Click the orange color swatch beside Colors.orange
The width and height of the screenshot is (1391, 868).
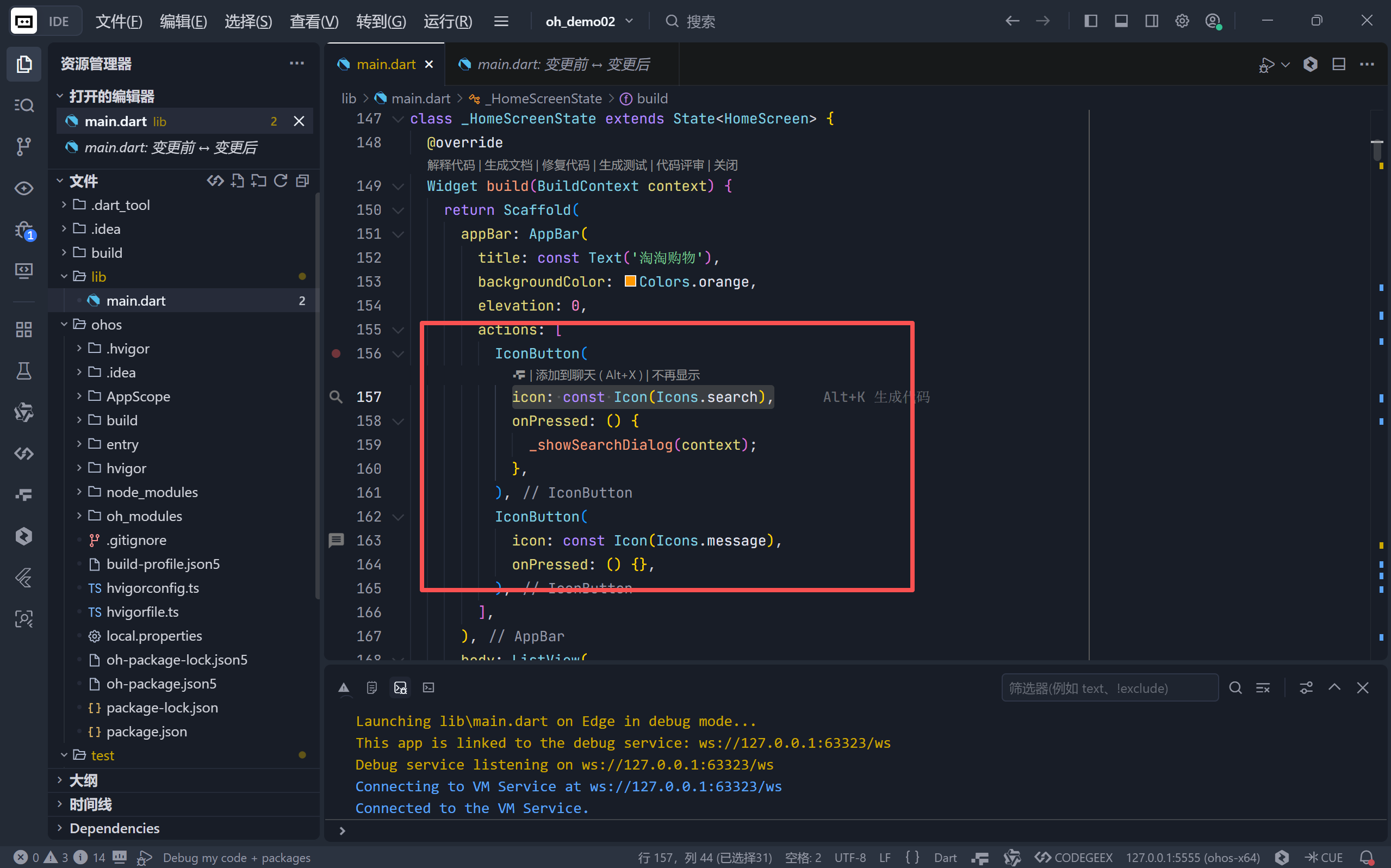pyautogui.click(x=630, y=281)
